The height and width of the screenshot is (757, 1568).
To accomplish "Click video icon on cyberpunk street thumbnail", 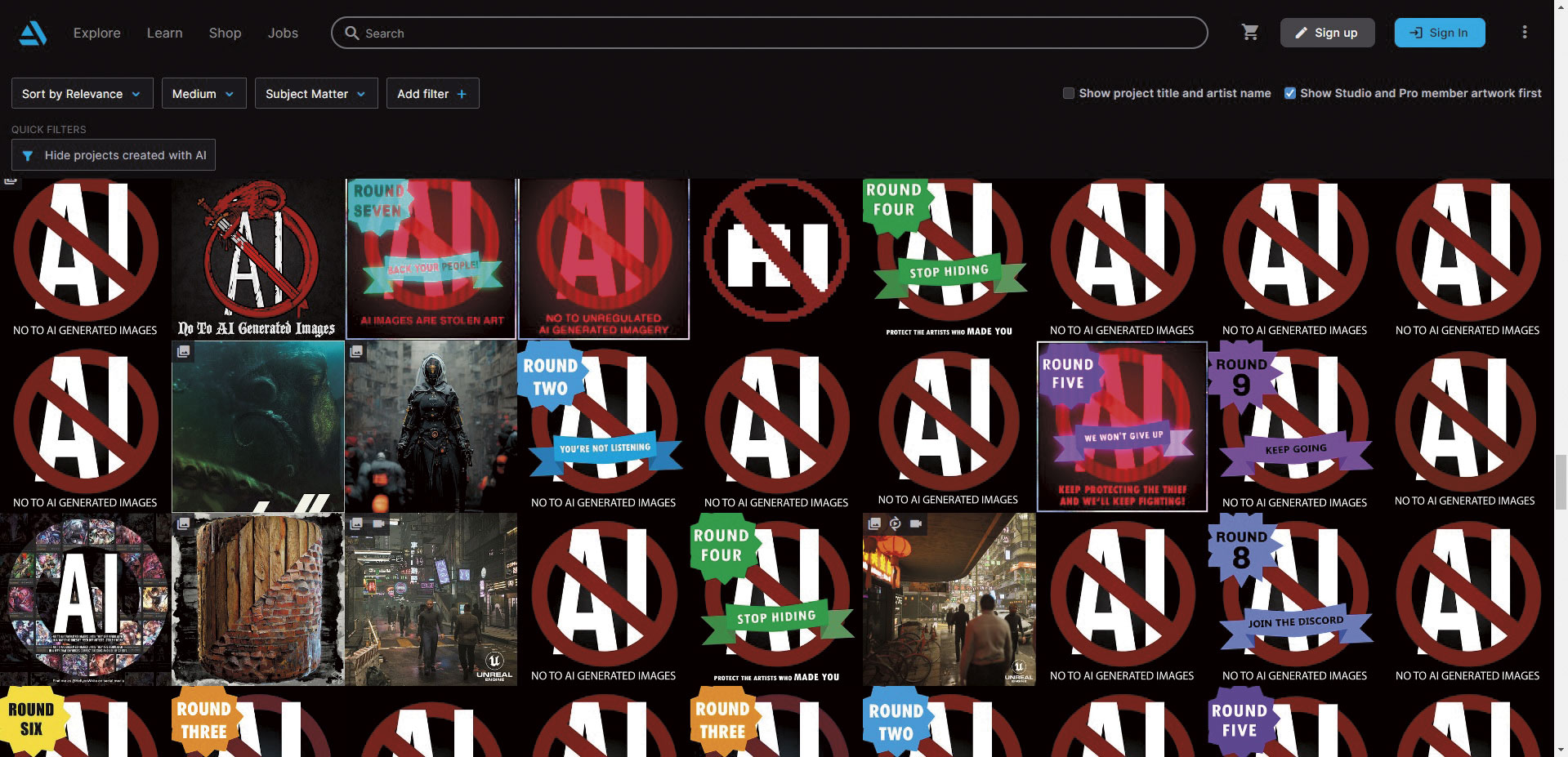I will point(378,523).
